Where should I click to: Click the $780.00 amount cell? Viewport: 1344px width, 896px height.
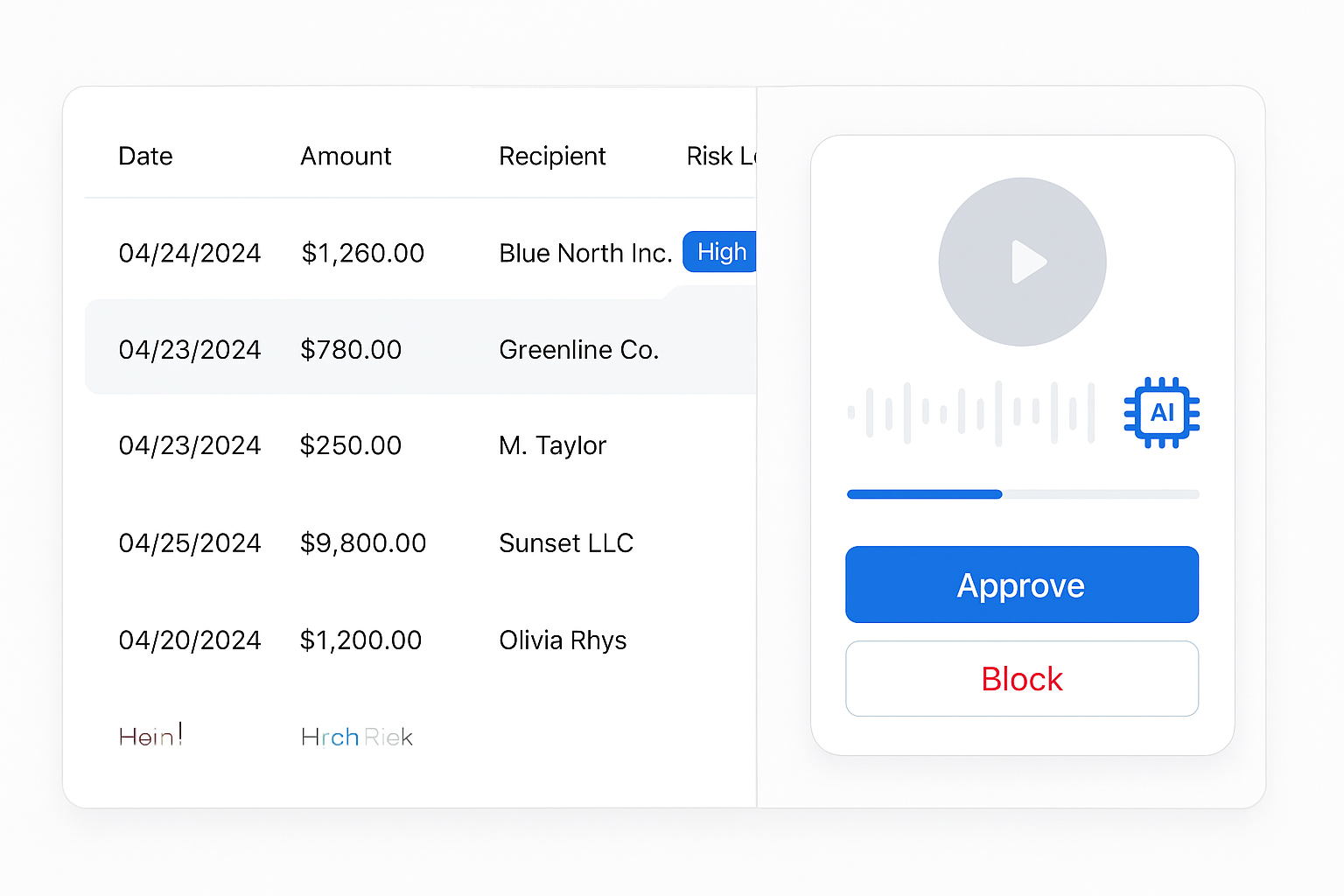click(351, 349)
